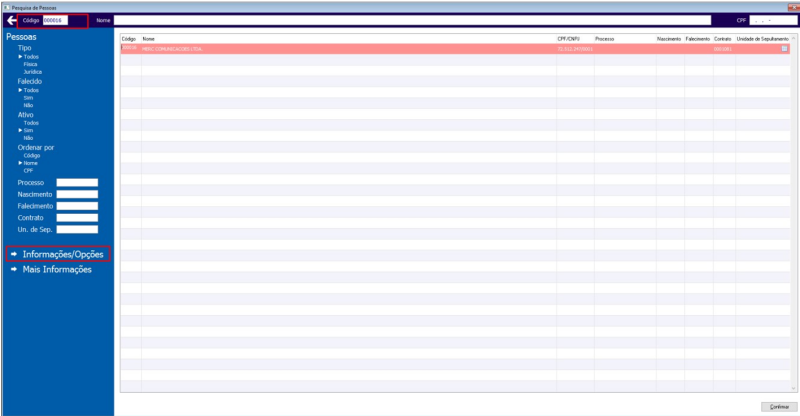
Task: Open the Informações/Opções link
Action: [63, 254]
